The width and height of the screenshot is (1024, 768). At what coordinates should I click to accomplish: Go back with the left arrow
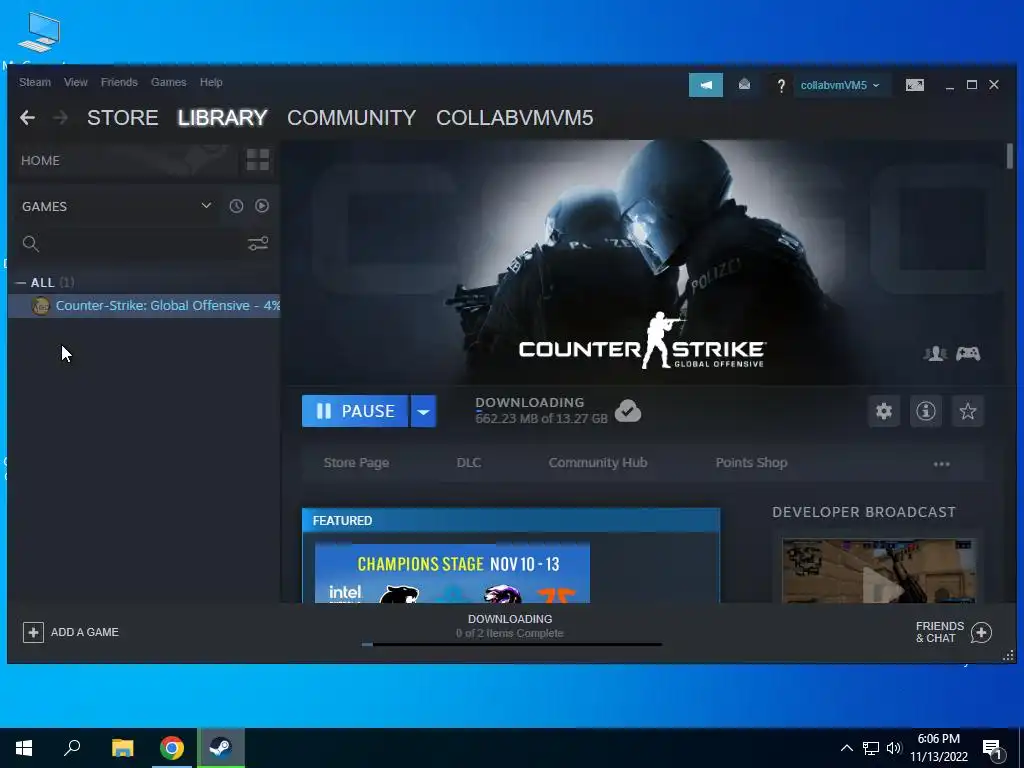[27, 118]
